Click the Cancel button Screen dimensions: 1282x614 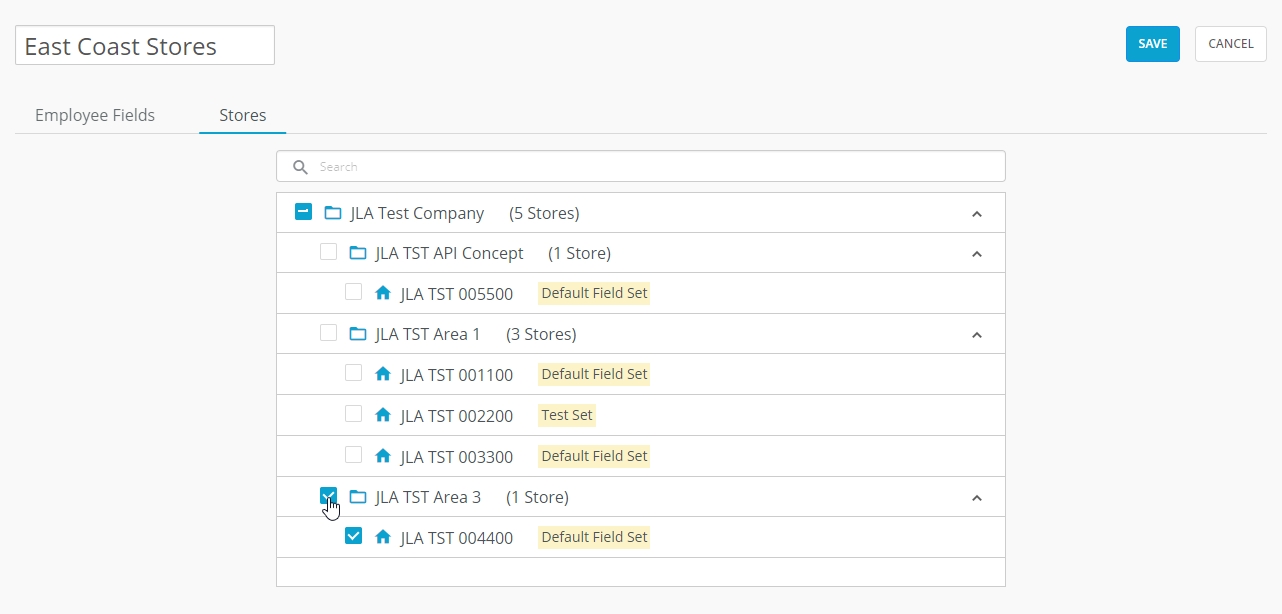click(x=1230, y=44)
